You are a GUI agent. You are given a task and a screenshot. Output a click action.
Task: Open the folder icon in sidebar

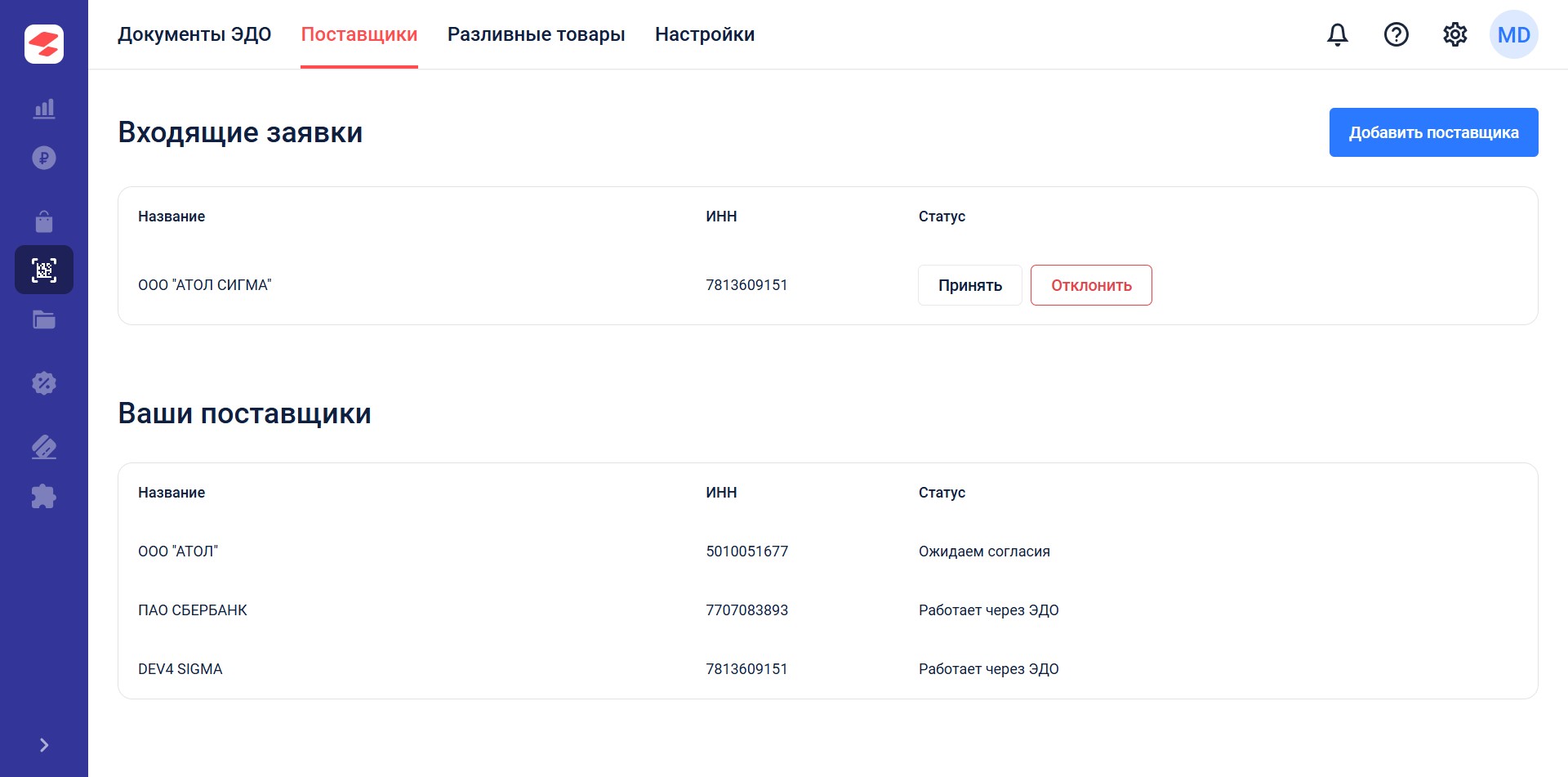tap(44, 319)
